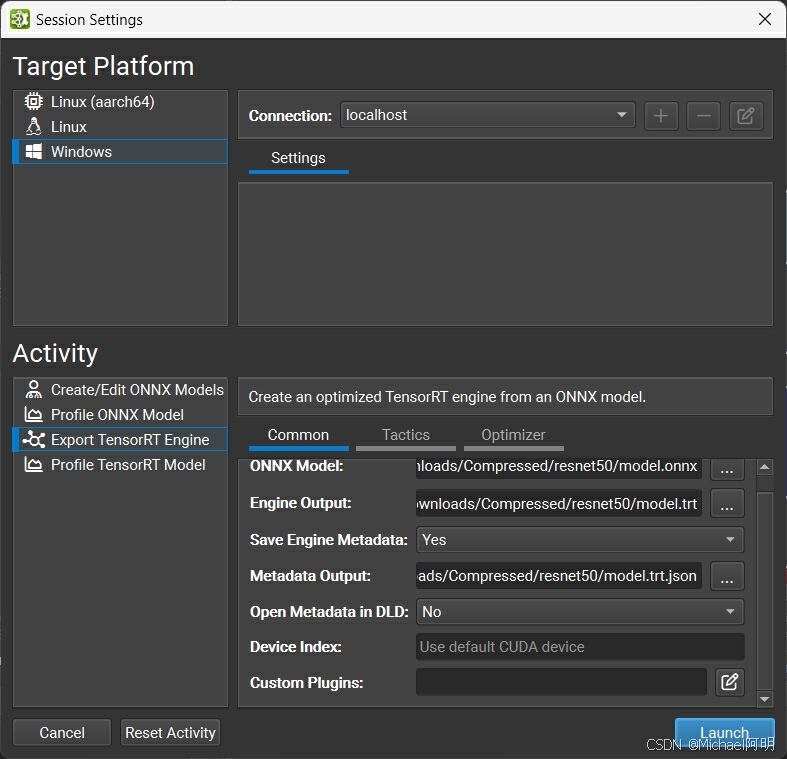Add a new connection with plus button
The height and width of the screenshot is (759, 787).
click(661, 116)
